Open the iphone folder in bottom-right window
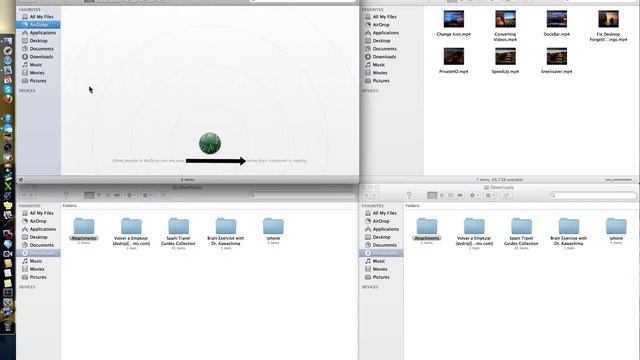Image resolution: width=640 pixels, height=360 pixels. (x=616, y=229)
